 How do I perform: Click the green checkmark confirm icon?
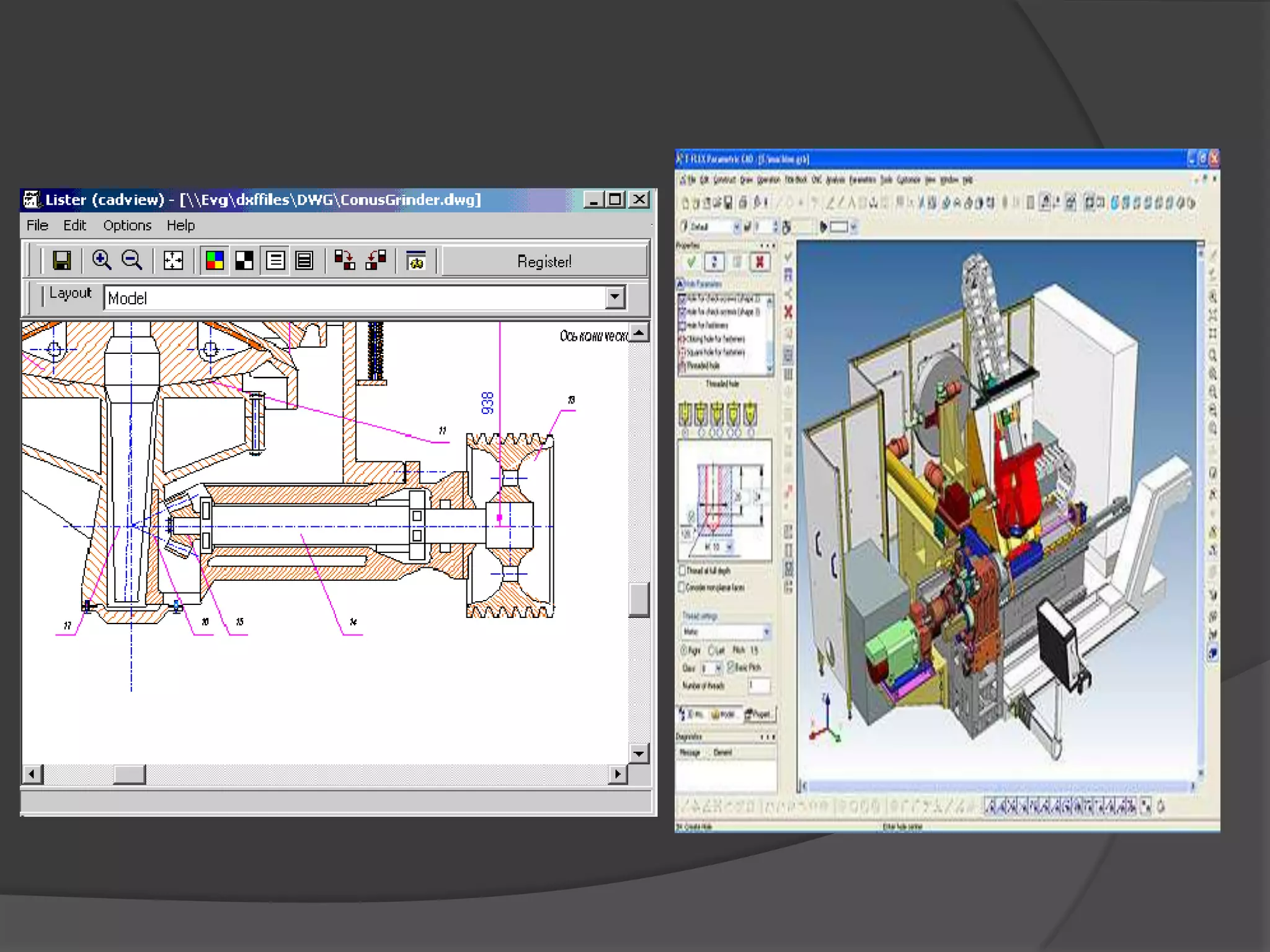[691, 262]
